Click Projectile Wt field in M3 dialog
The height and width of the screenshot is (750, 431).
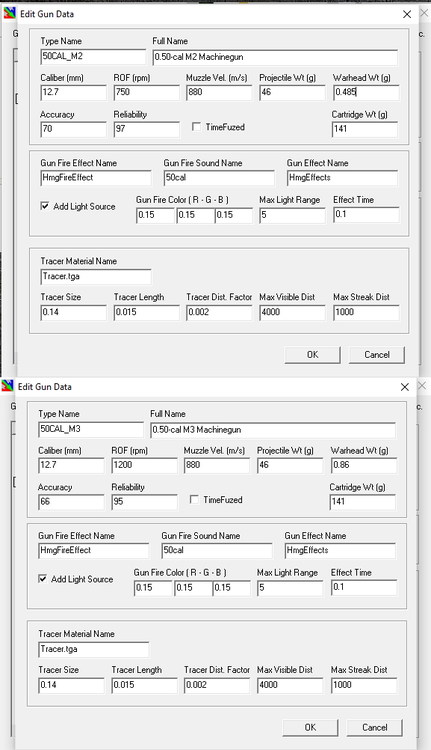click(290, 465)
